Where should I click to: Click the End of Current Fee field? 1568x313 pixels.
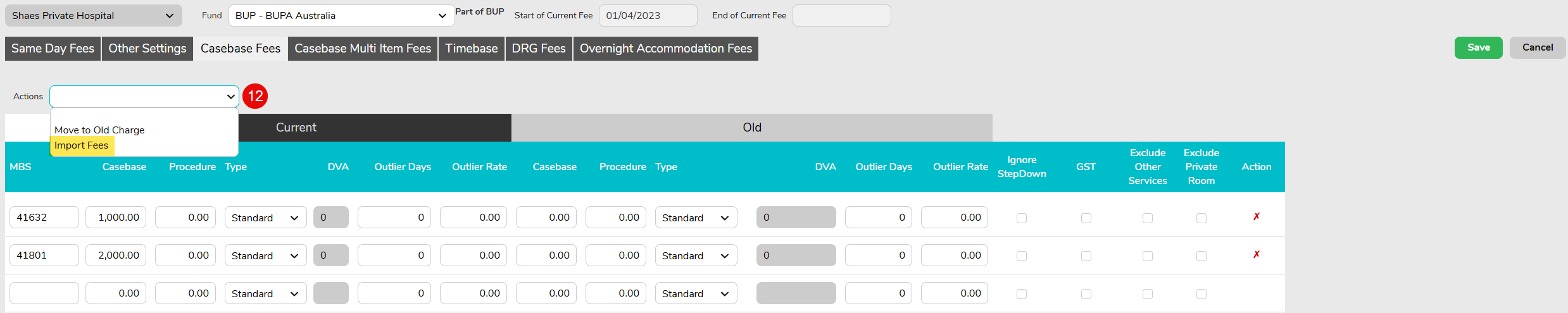(x=841, y=16)
